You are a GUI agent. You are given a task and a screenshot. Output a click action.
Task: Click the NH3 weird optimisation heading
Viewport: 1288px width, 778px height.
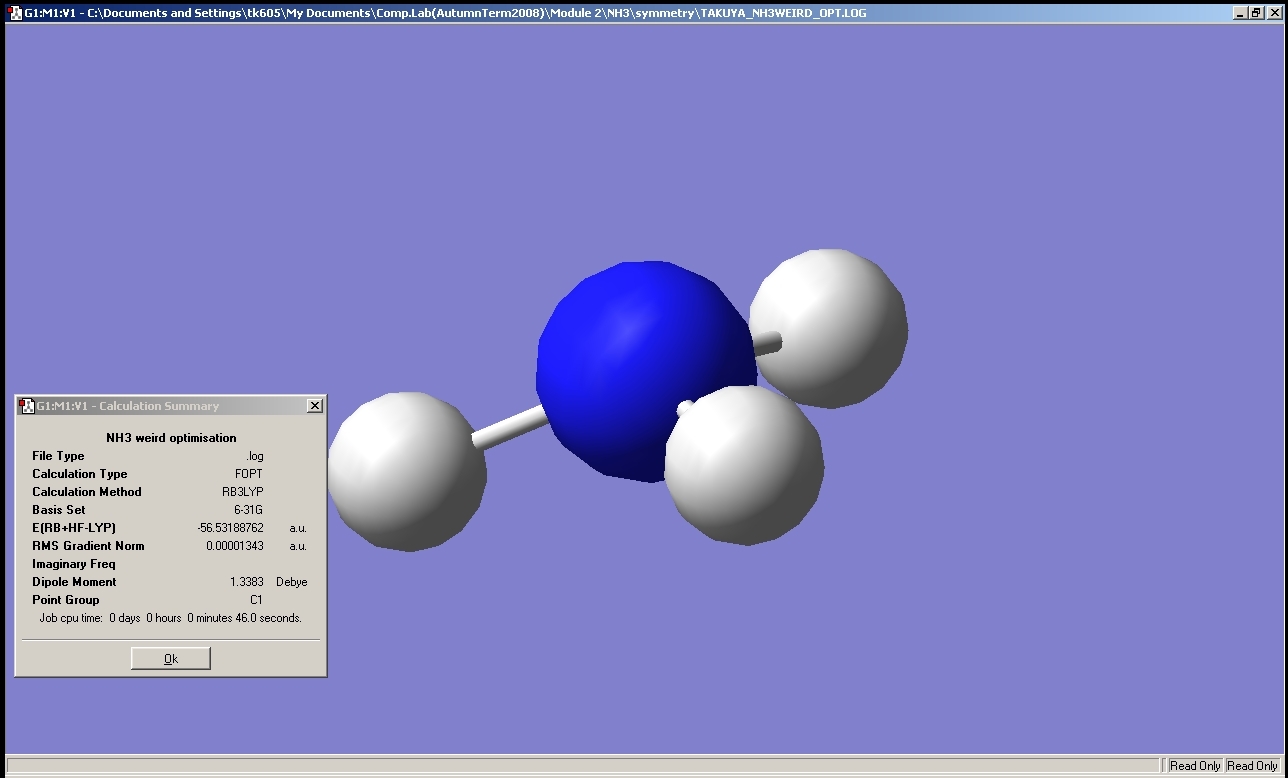coord(171,438)
